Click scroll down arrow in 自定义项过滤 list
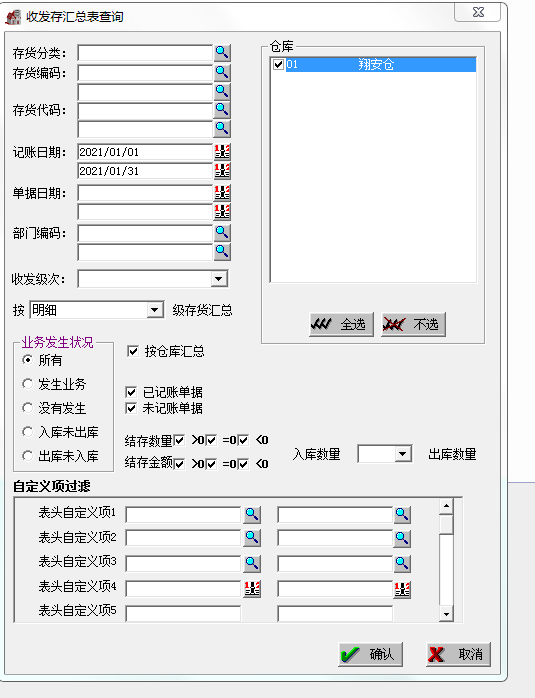The width and height of the screenshot is (535, 698). 446,614
